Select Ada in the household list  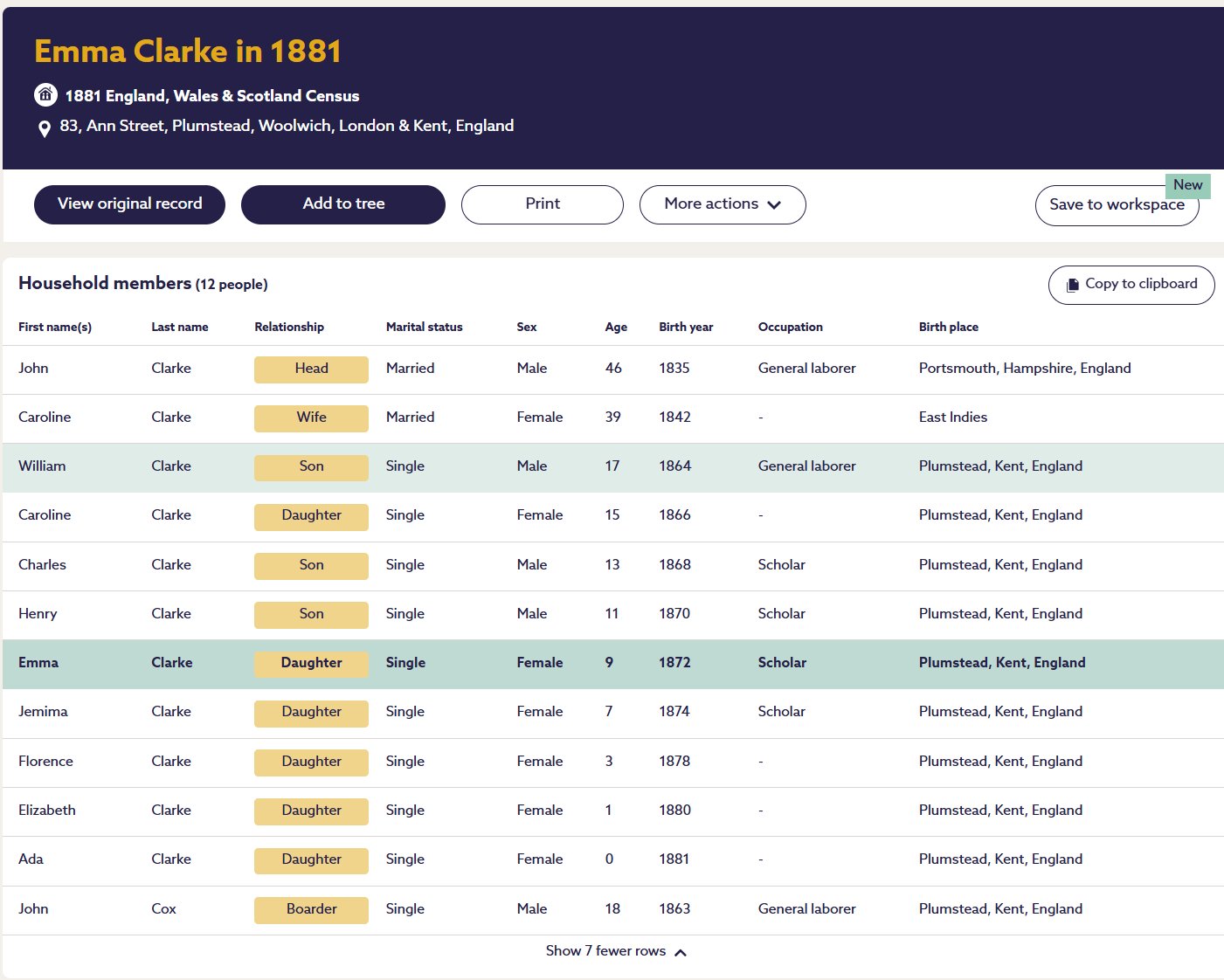[x=31, y=859]
